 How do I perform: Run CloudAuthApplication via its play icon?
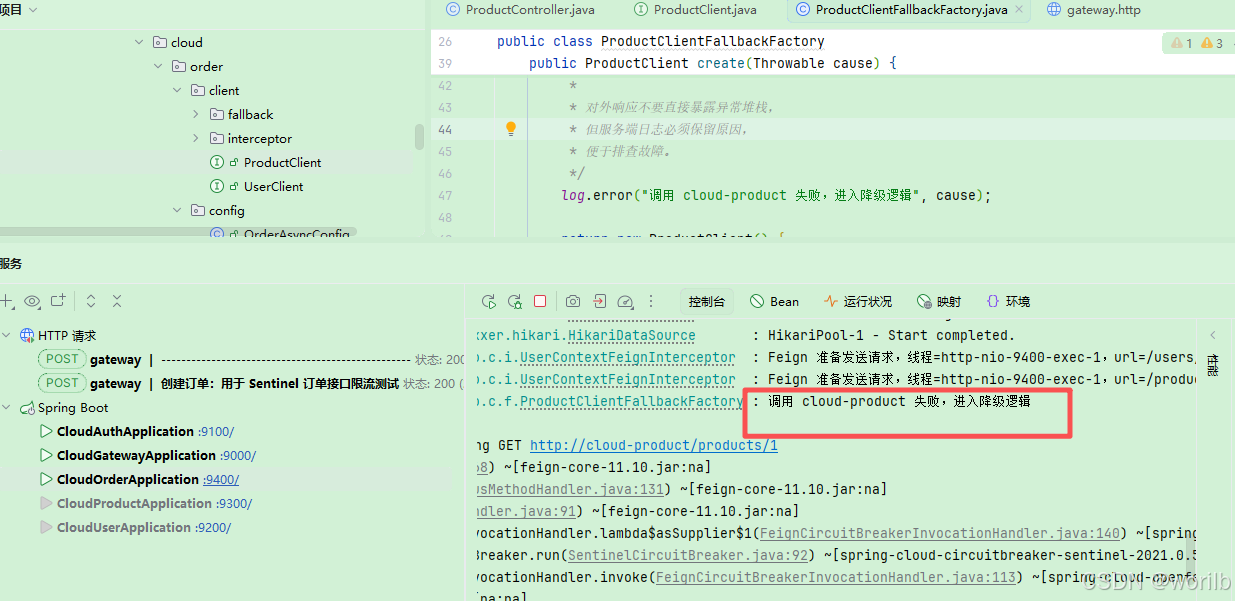pos(46,432)
